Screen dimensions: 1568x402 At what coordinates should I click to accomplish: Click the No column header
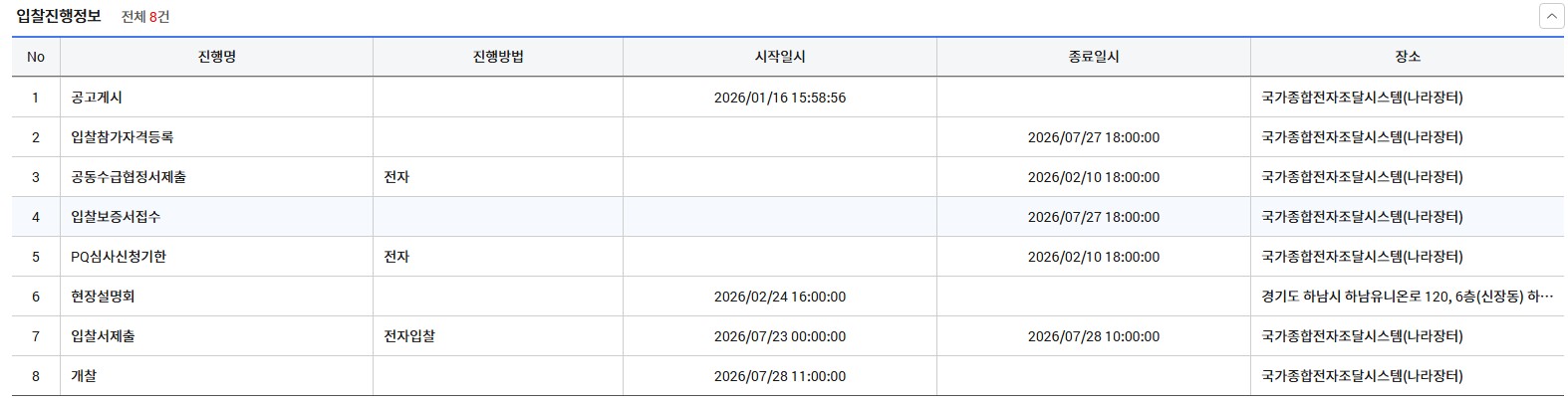[x=36, y=57]
